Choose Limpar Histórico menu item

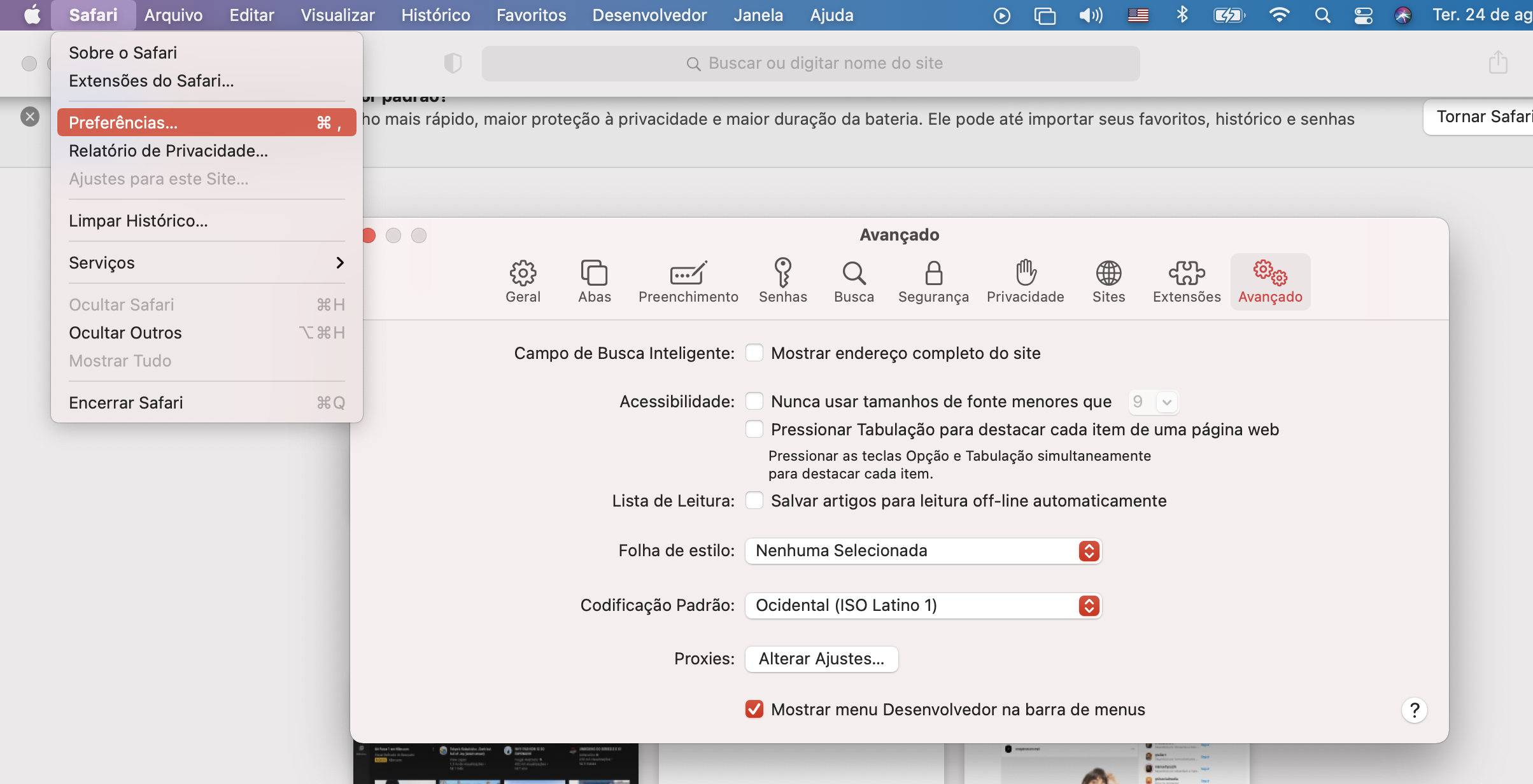(206, 221)
